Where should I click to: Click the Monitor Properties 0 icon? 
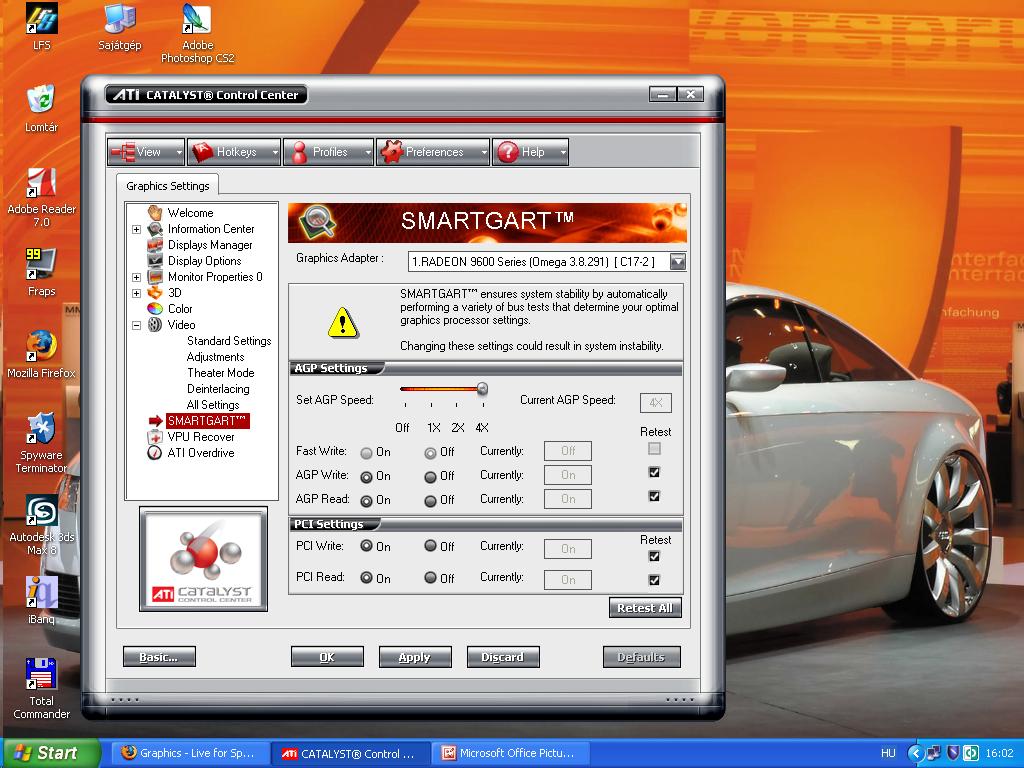coord(155,276)
